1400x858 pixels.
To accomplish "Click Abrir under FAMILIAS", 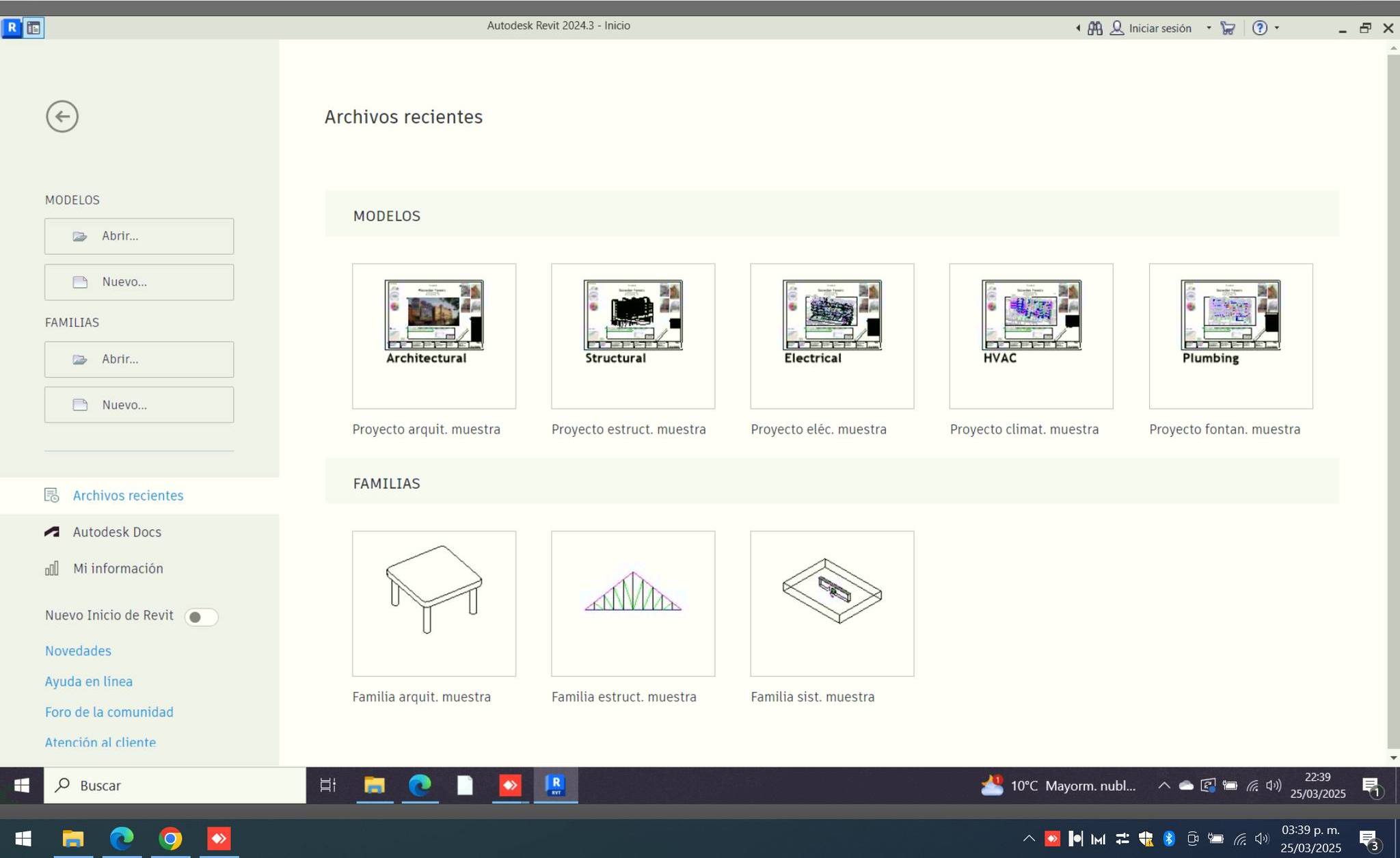I will [139, 359].
